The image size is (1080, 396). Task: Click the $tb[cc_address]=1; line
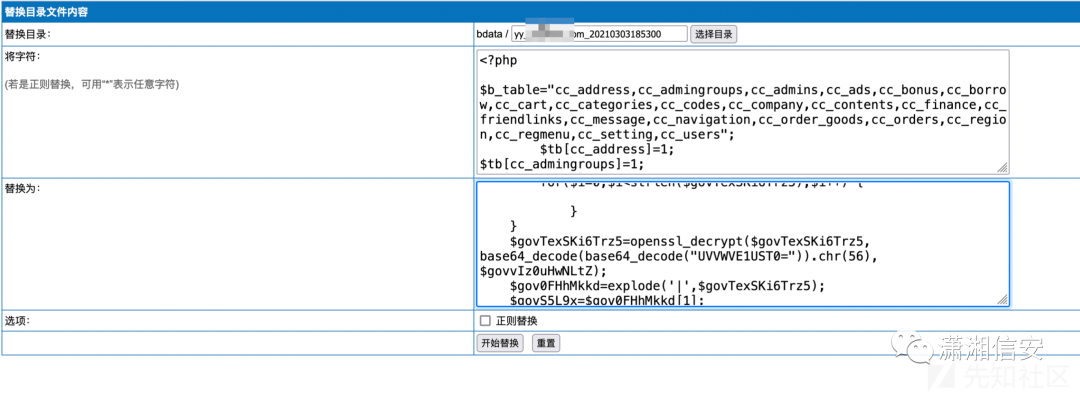[x=607, y=149]
